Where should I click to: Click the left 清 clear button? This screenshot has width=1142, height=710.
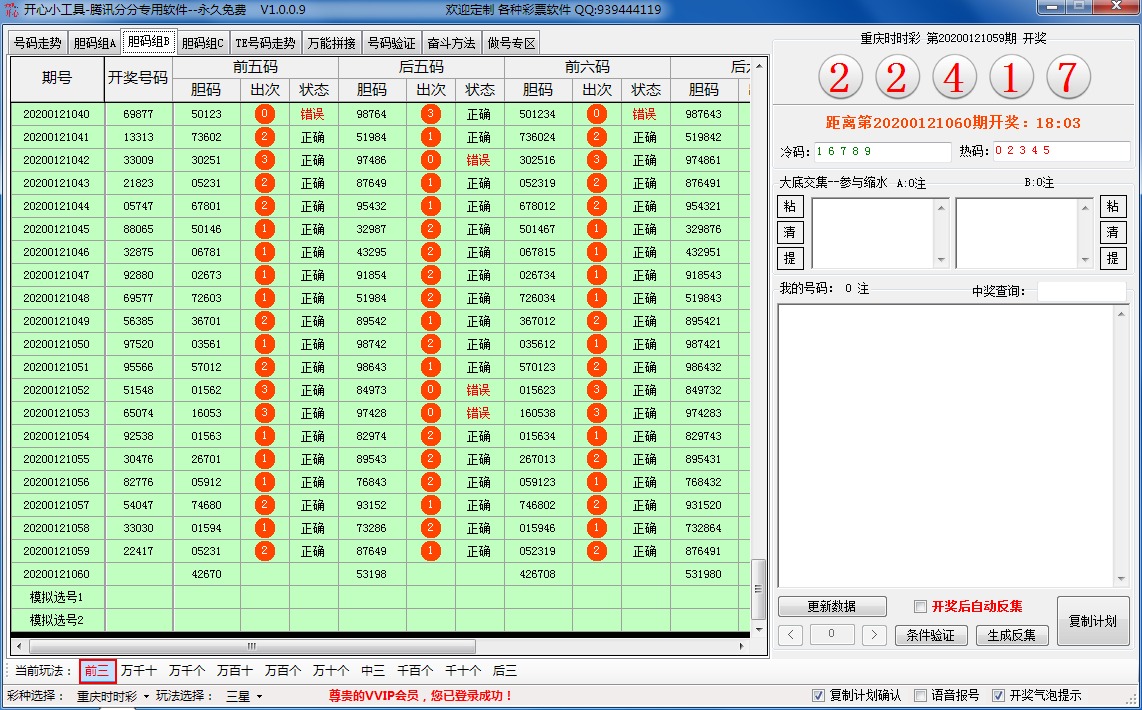(x=790, y=232)
